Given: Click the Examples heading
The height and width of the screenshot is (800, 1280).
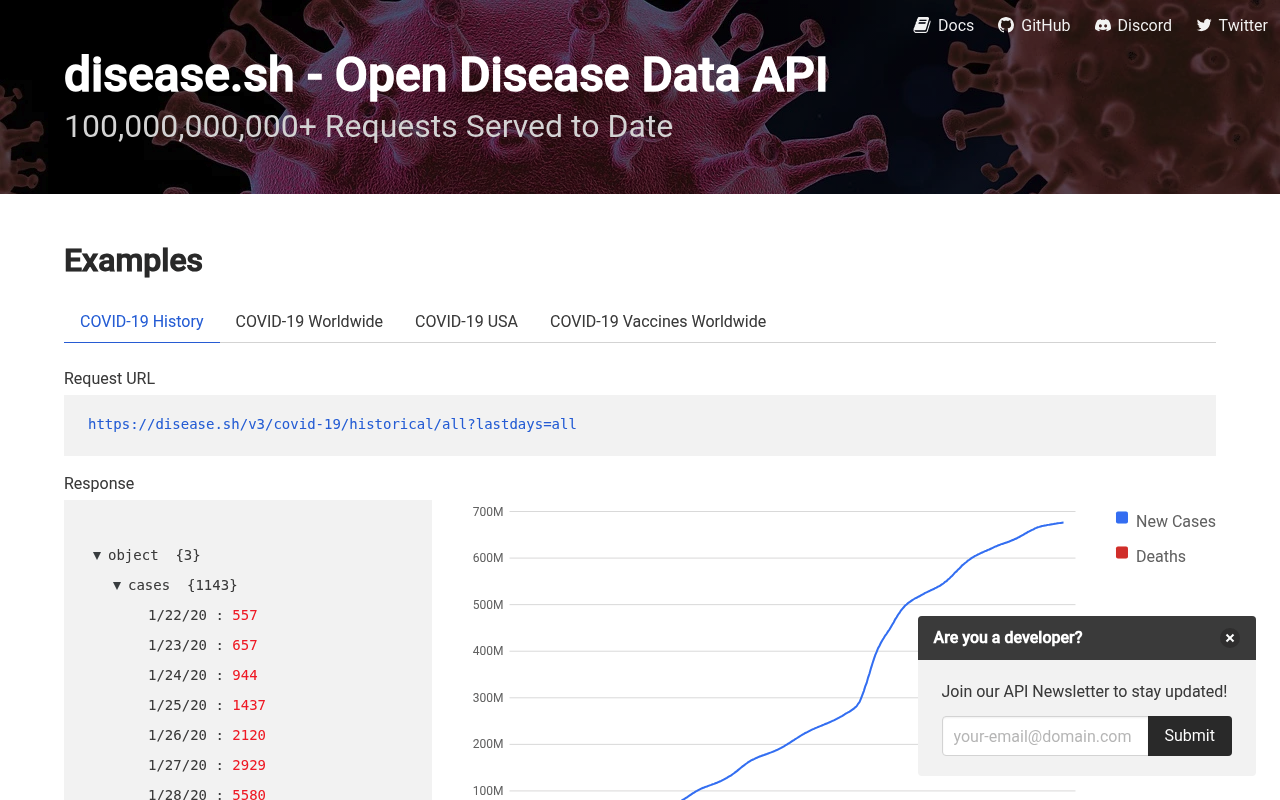Looking at the screenshot, I should 133,260.
